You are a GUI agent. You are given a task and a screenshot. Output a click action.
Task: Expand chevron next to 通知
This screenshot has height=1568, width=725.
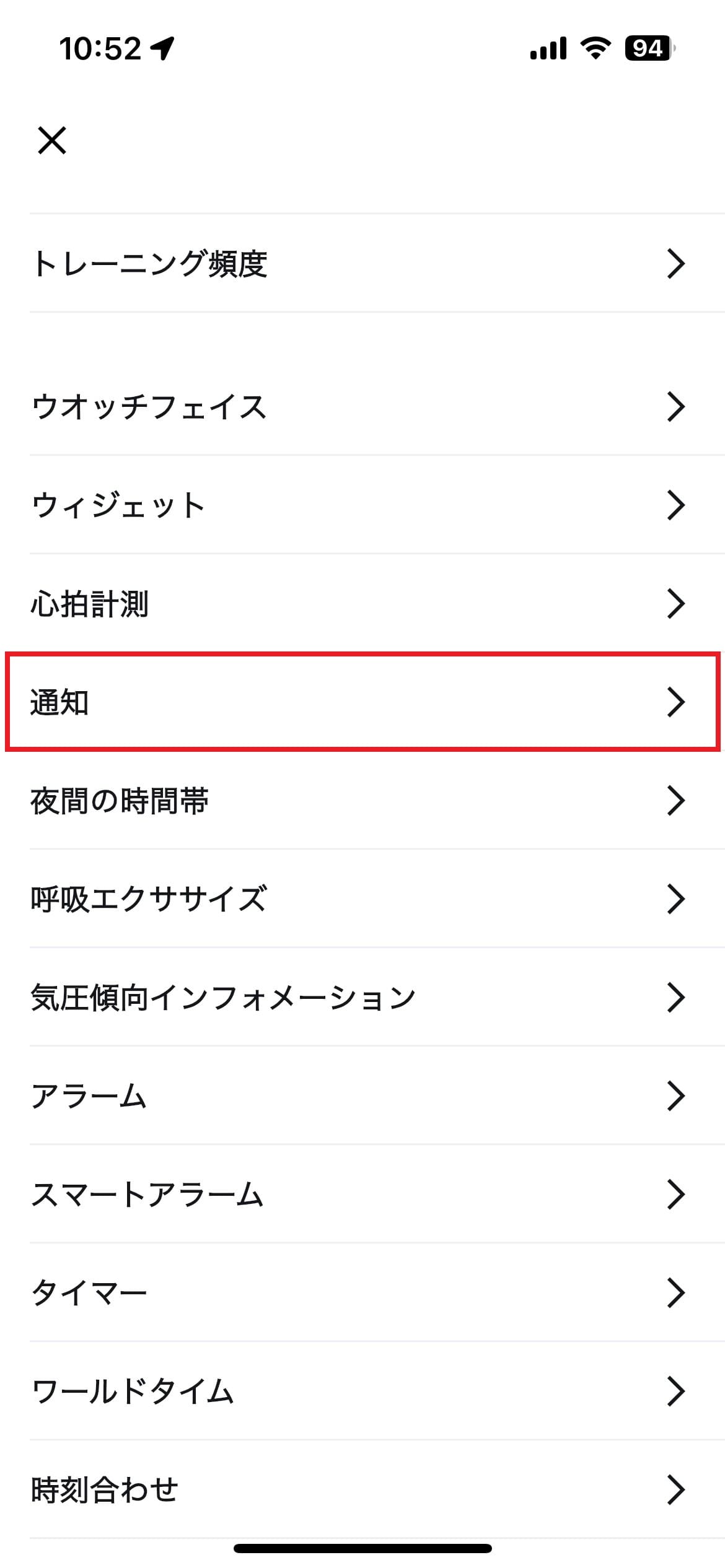pos(675,702)
